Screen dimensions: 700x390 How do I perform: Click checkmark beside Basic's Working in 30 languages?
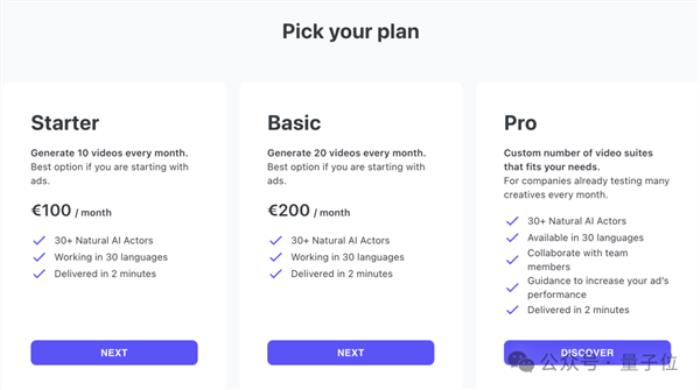[276, 257]
